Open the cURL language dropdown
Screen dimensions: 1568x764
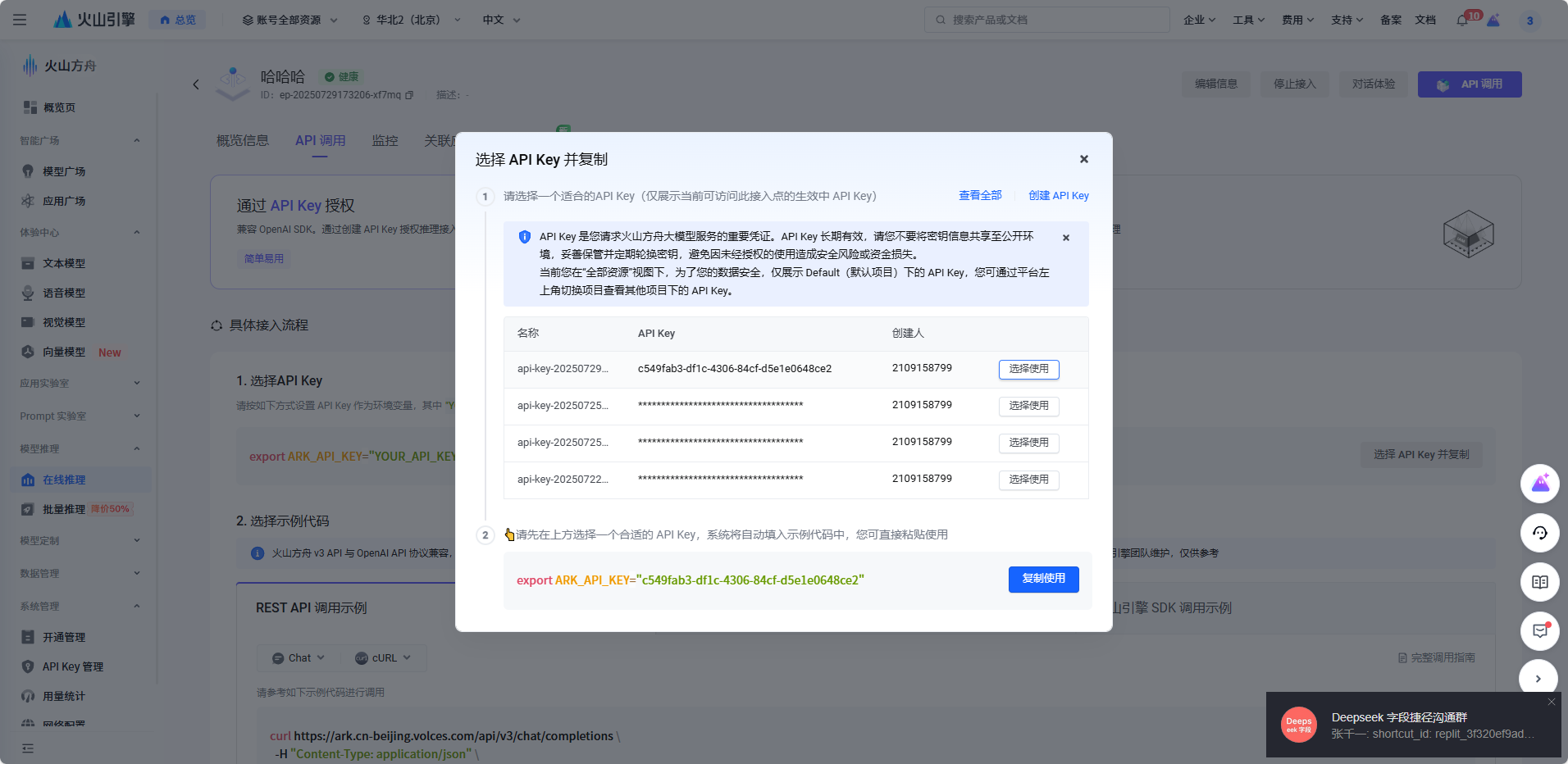click(x=382, y=657)
